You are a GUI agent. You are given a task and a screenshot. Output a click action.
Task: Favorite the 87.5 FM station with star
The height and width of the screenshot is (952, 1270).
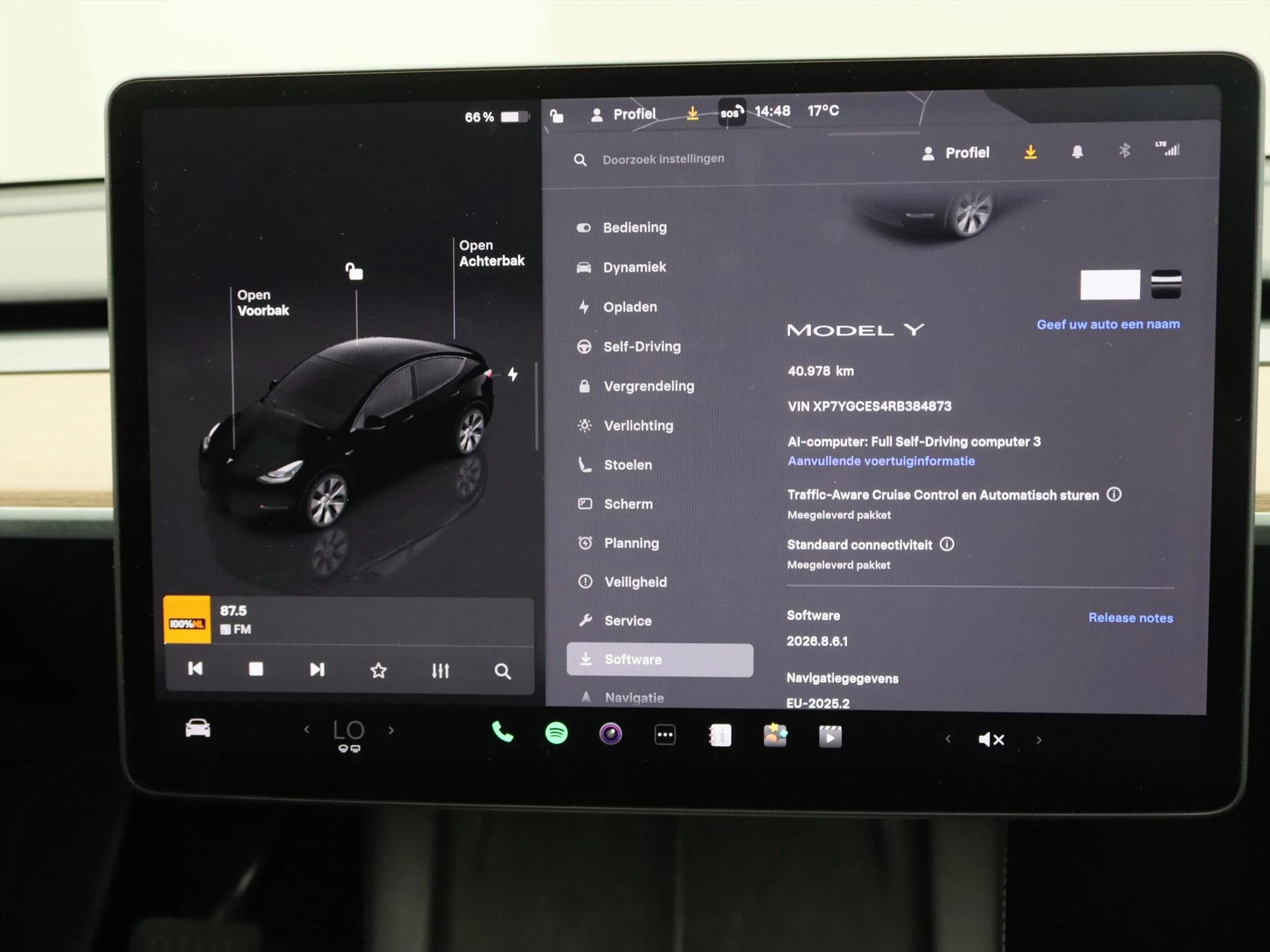(x=378, y=671)
